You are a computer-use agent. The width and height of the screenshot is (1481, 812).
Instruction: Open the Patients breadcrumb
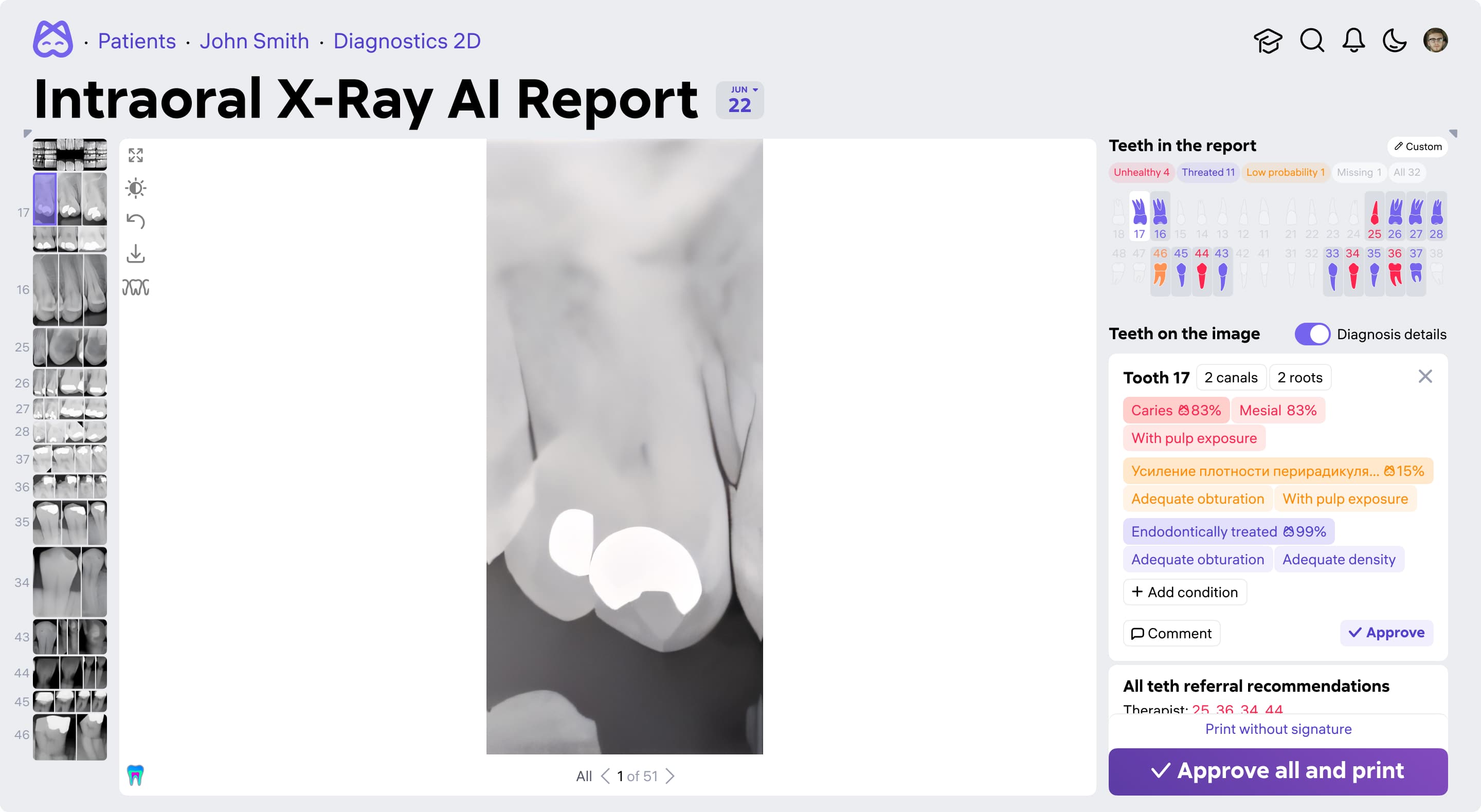(x=137, y=42)
